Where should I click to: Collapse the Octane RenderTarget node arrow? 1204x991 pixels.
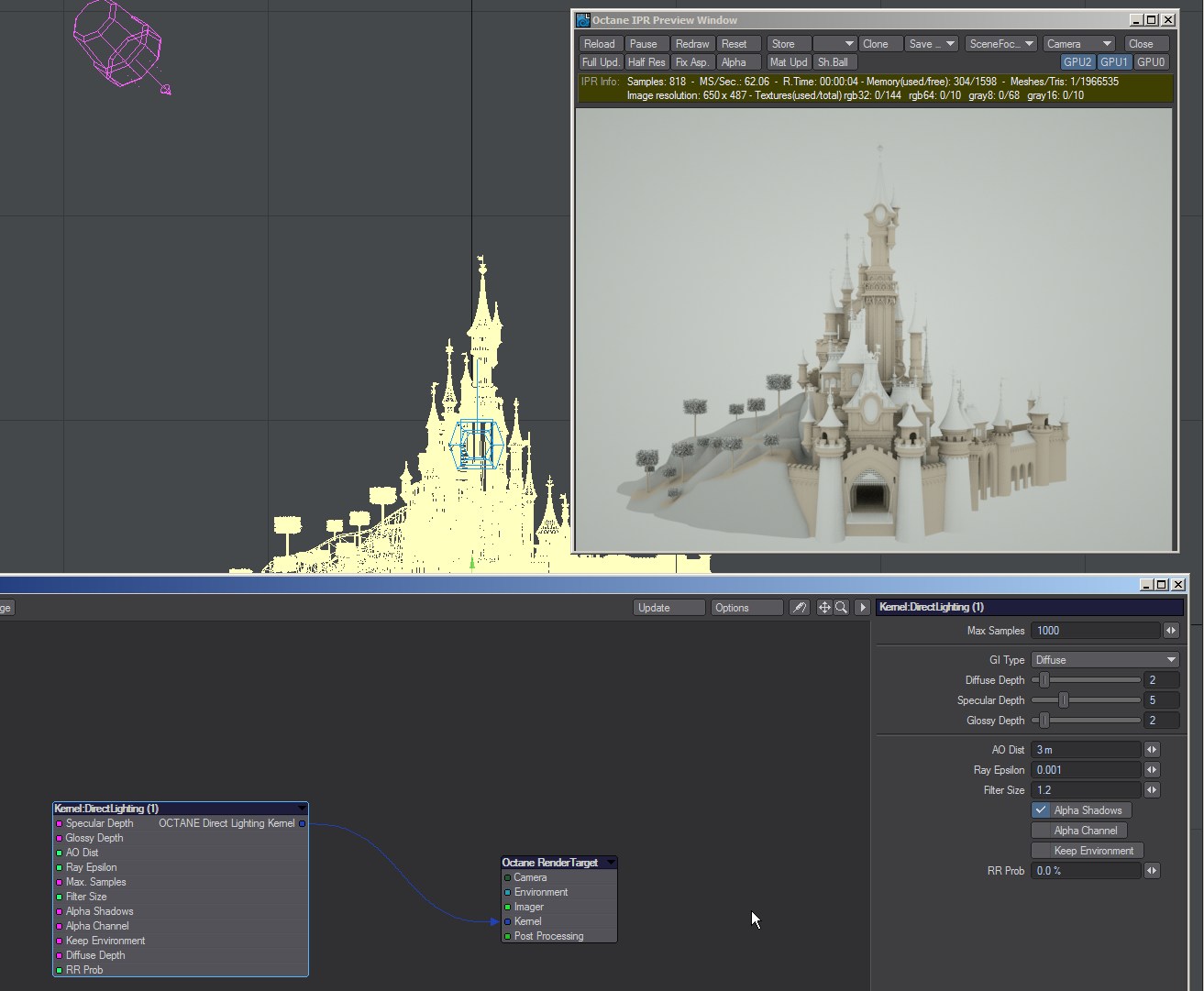coord(611,863)
